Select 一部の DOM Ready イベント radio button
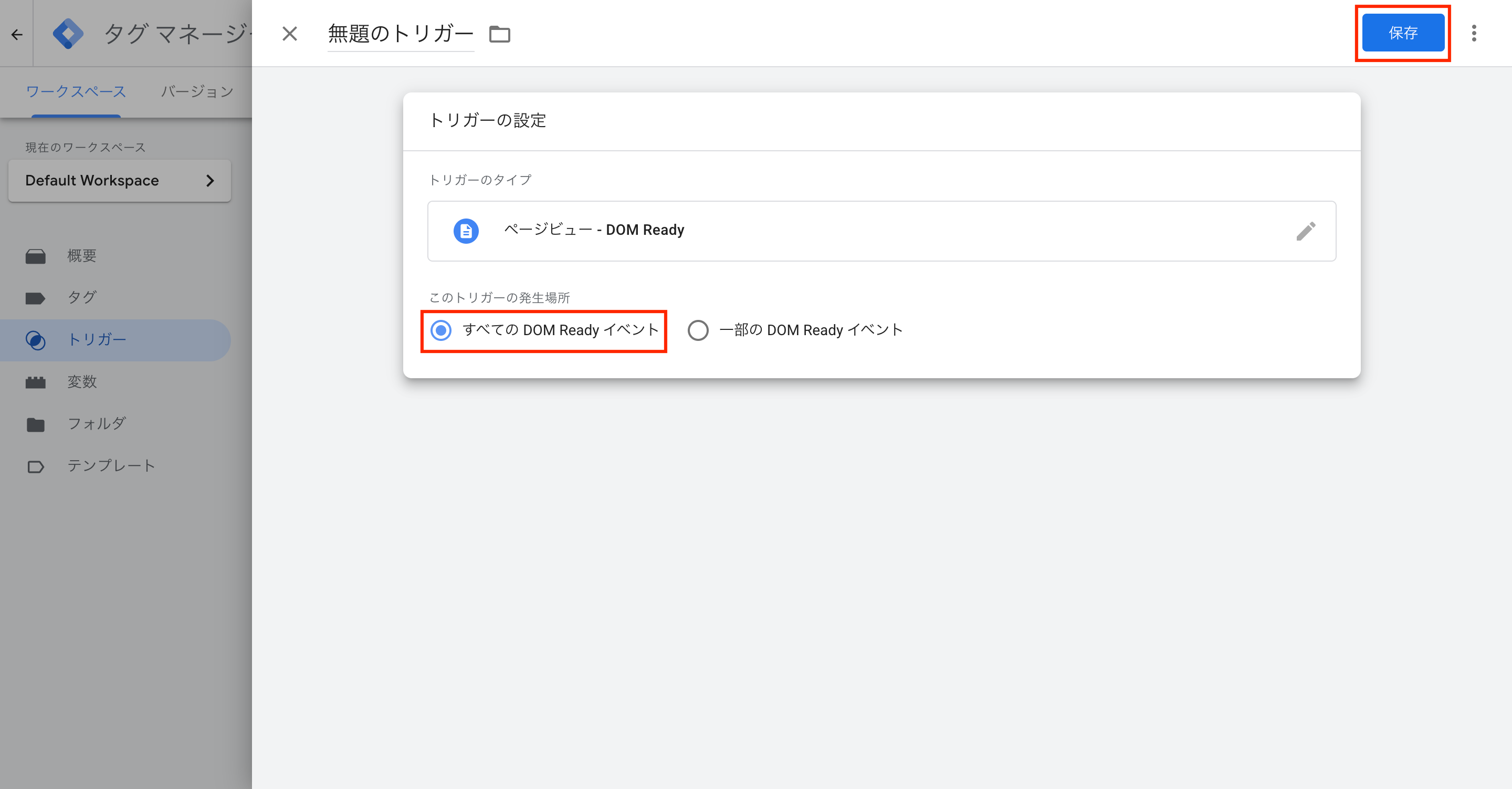The image size is (1512, 789). (698, 330)
